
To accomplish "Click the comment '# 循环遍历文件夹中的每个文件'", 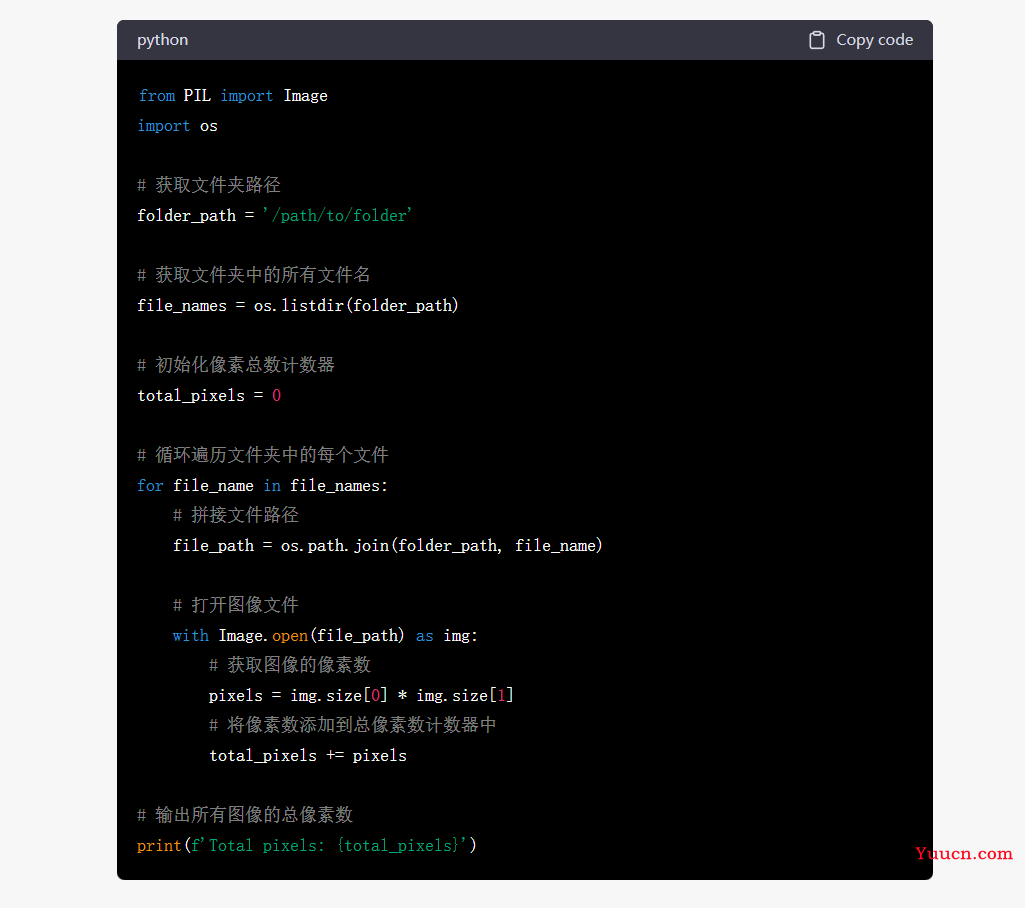I will (x=263, y=455).
